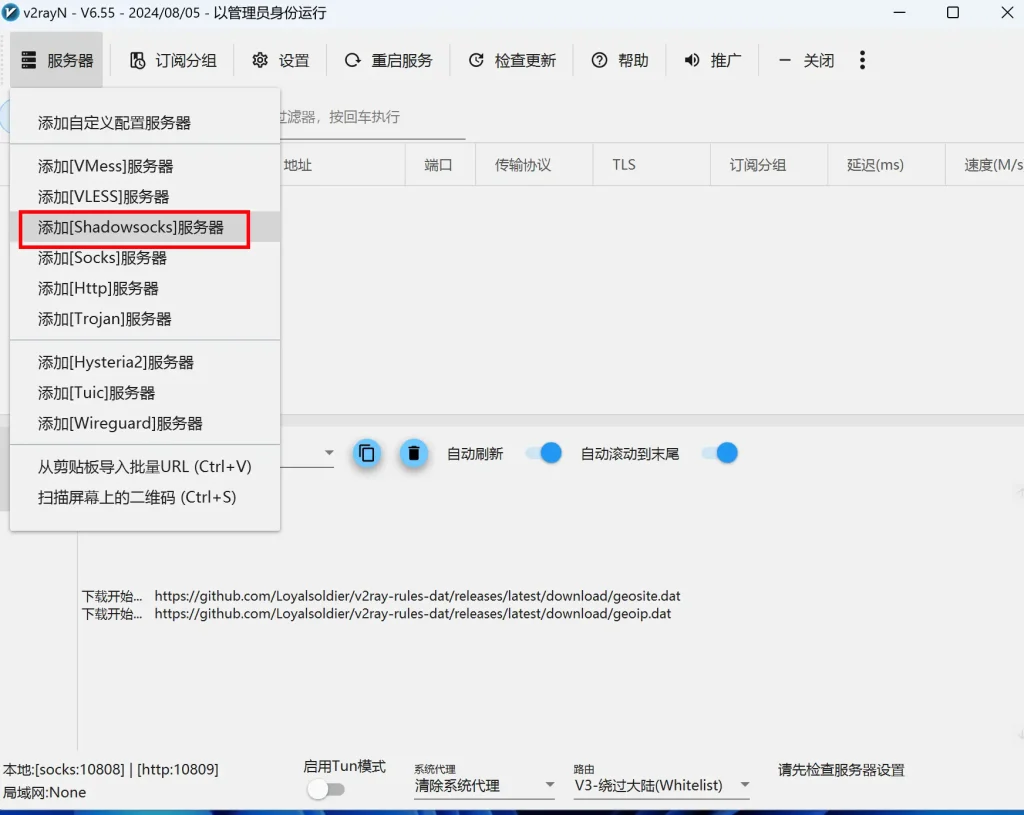
Task: Select 添加[Shadowsocks]服务器 menu item
Action: pyautogui.click(x=135, y=228)
